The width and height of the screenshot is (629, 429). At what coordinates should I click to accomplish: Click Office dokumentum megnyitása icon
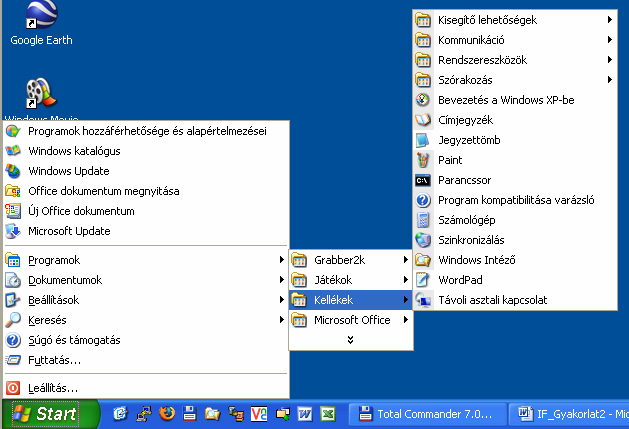(x=13, y=191)
